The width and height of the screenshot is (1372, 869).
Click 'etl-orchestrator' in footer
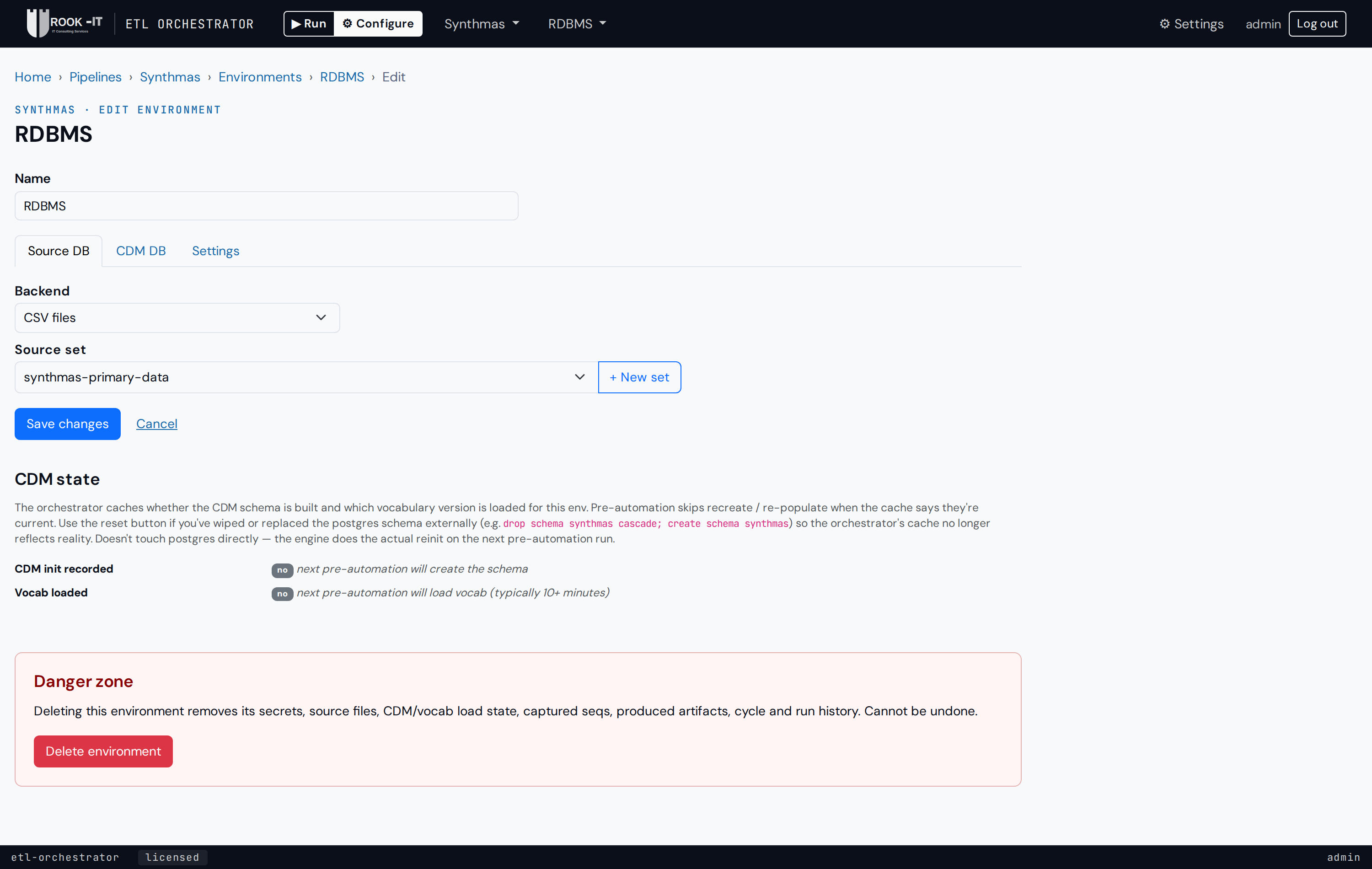[x=65, y=857]
